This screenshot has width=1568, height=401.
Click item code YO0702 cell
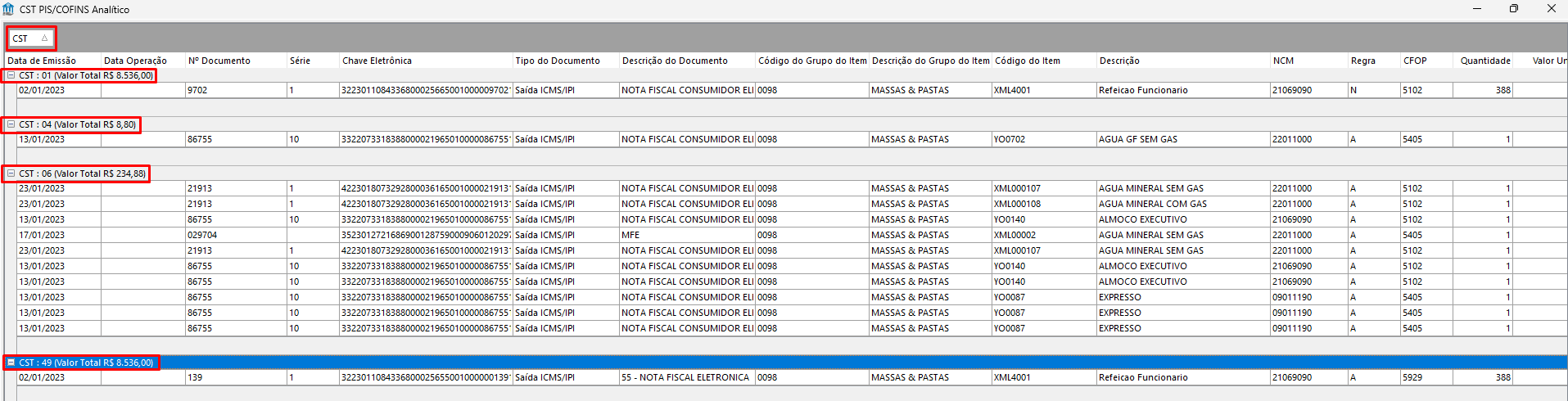click(x=1044, y=139)
